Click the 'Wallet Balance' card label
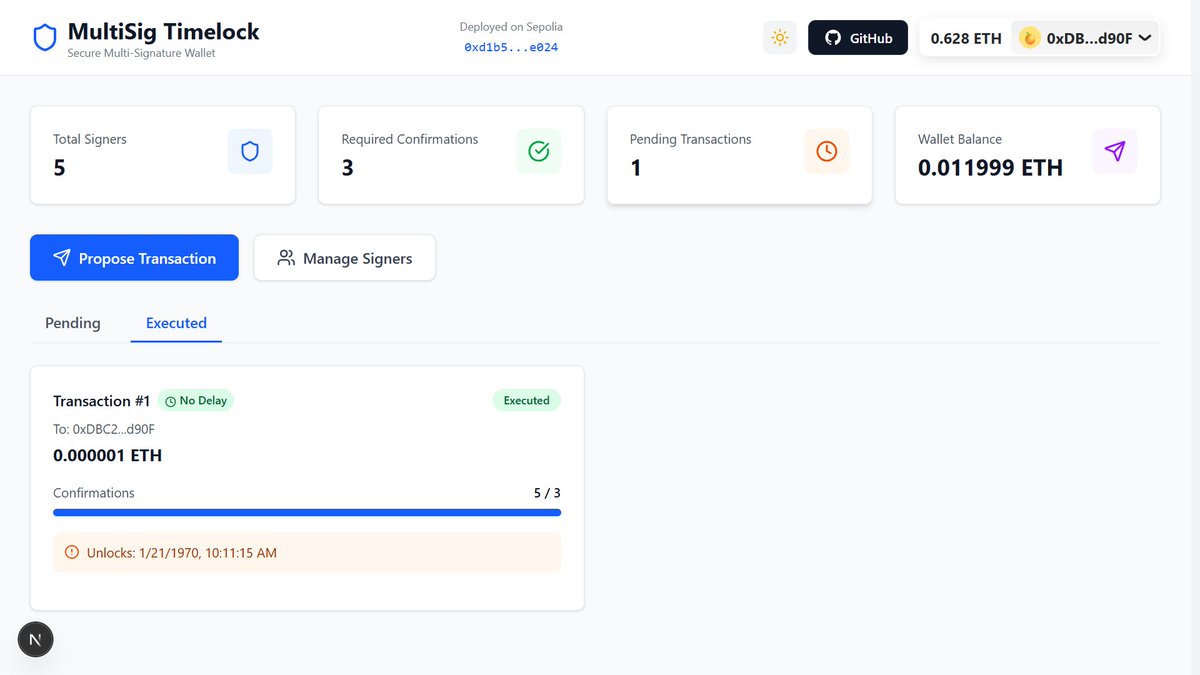Image resolution: width=1200 pixels, height=675 pixels. 960,139
